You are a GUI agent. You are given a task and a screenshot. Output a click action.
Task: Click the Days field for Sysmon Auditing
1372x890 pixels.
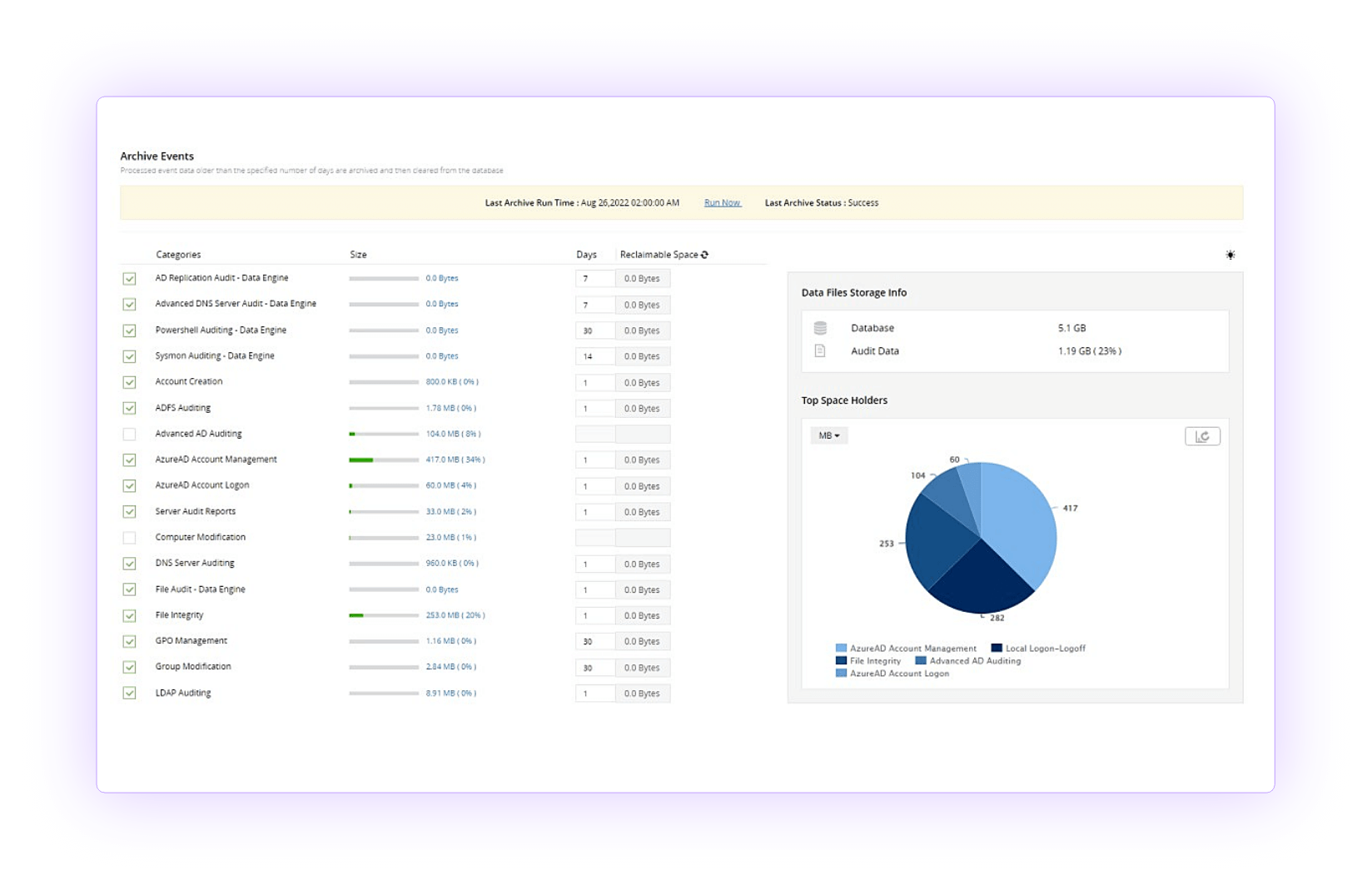tap(595, 356)
